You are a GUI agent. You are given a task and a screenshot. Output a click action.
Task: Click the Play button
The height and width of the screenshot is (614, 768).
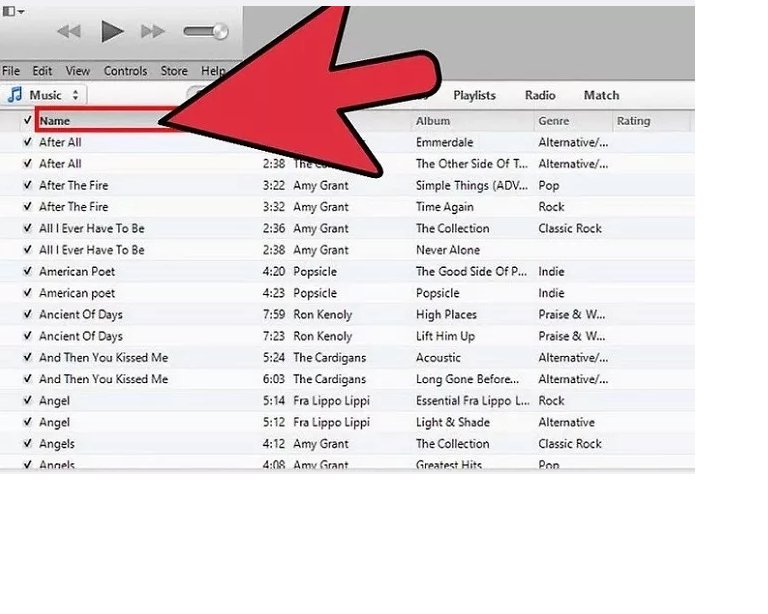click(x=112, y=32)
